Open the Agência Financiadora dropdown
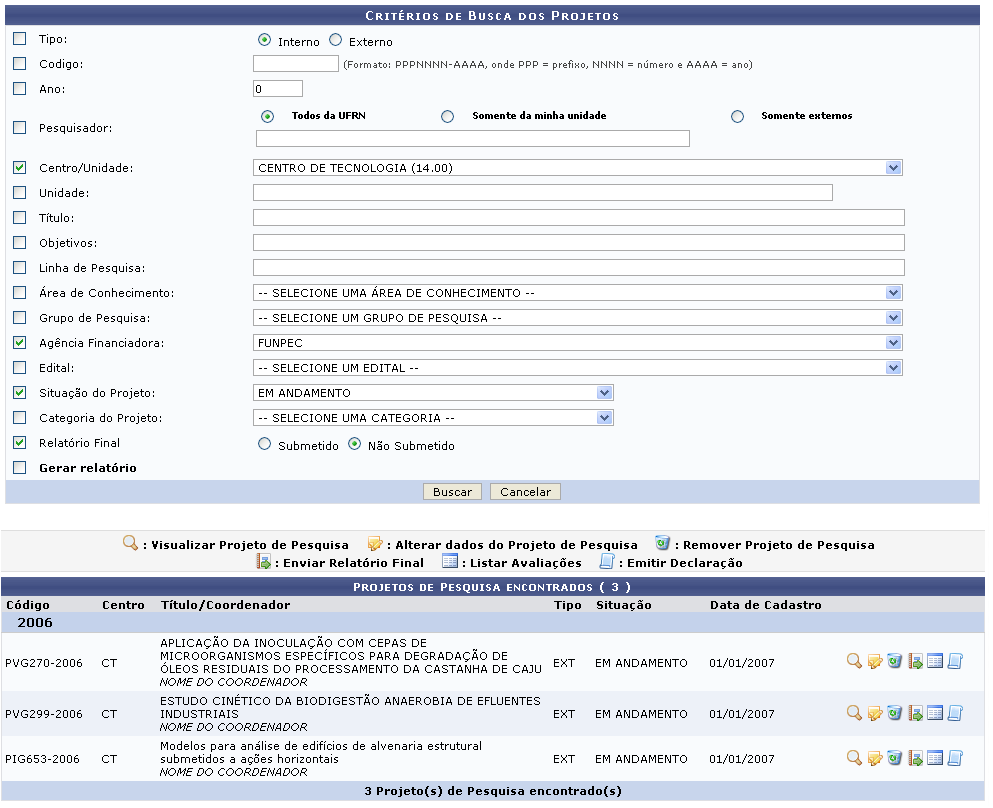993x808 pixels. [577, 343]
